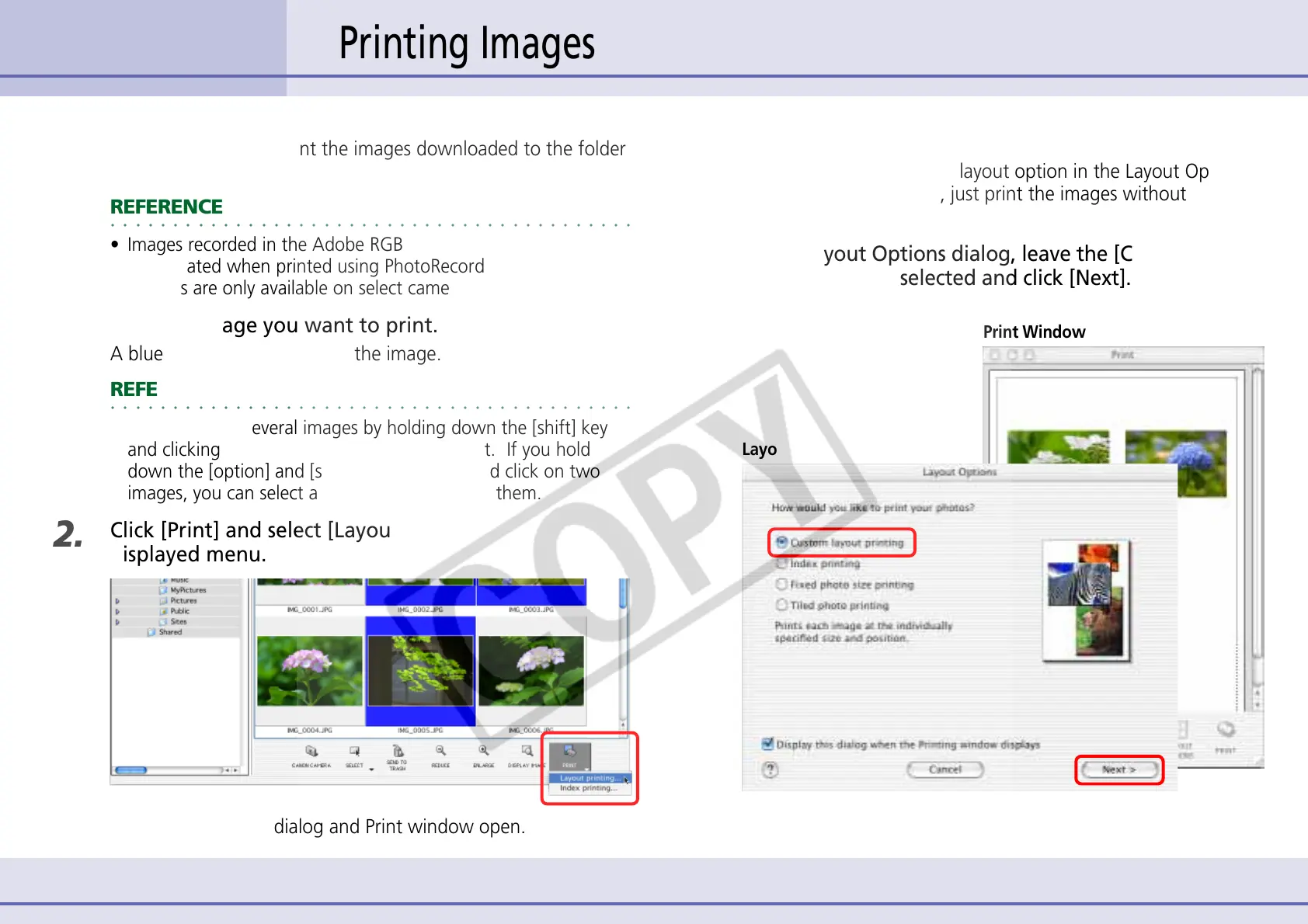
Task: Click the Print window vertical scrollbar
Action: [x=1258, y=540]
